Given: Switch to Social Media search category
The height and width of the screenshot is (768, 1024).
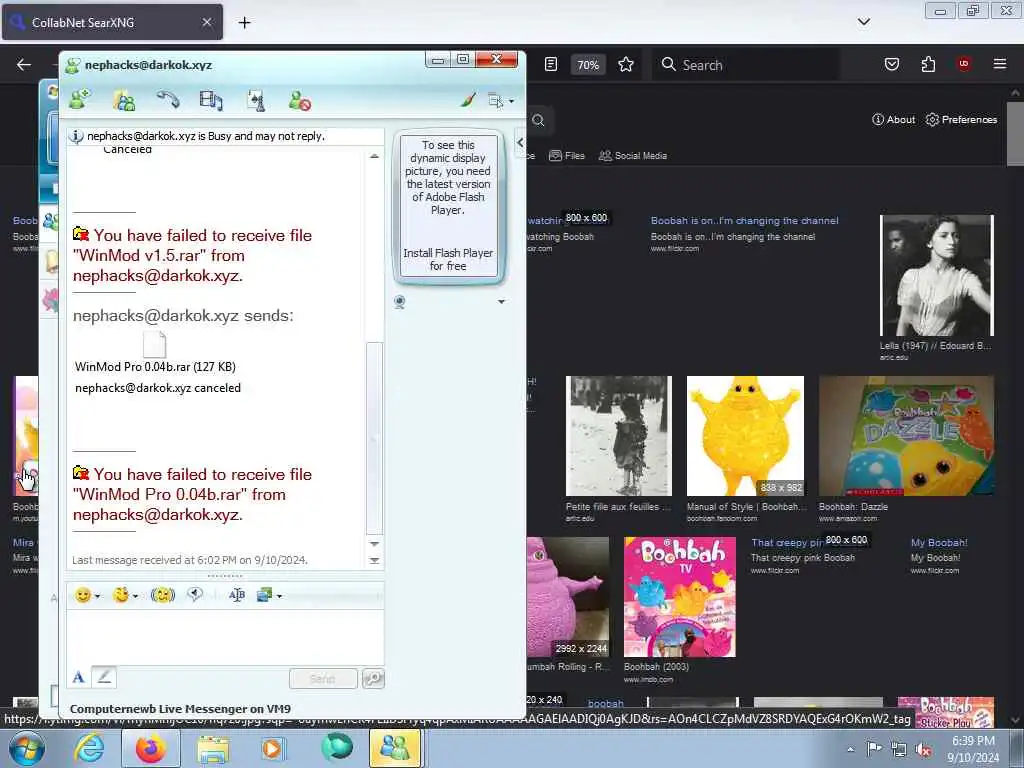Looking at the screenshot, I should [633, 155].
